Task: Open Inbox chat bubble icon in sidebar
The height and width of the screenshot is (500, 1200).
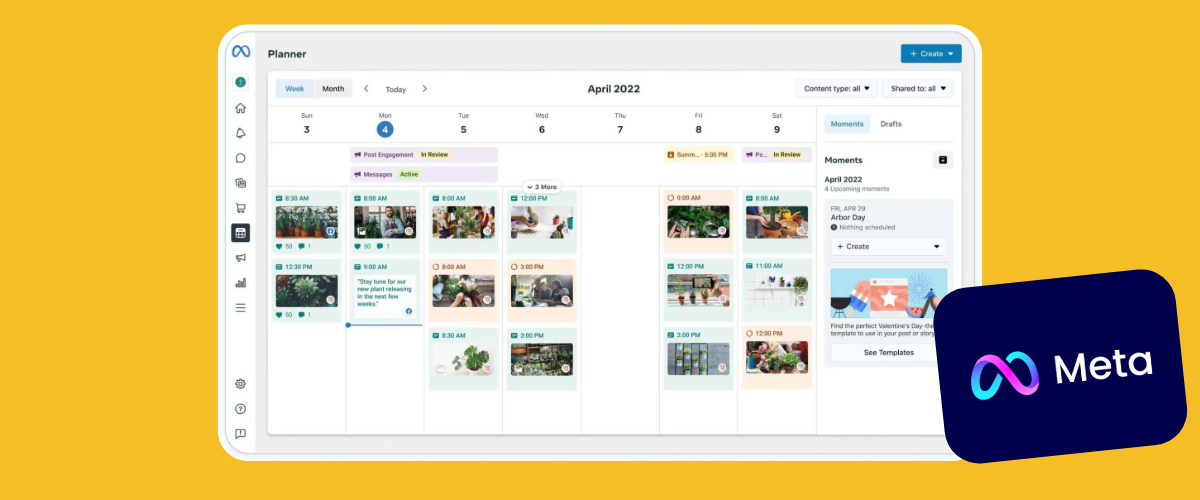Action: [240, 158]
